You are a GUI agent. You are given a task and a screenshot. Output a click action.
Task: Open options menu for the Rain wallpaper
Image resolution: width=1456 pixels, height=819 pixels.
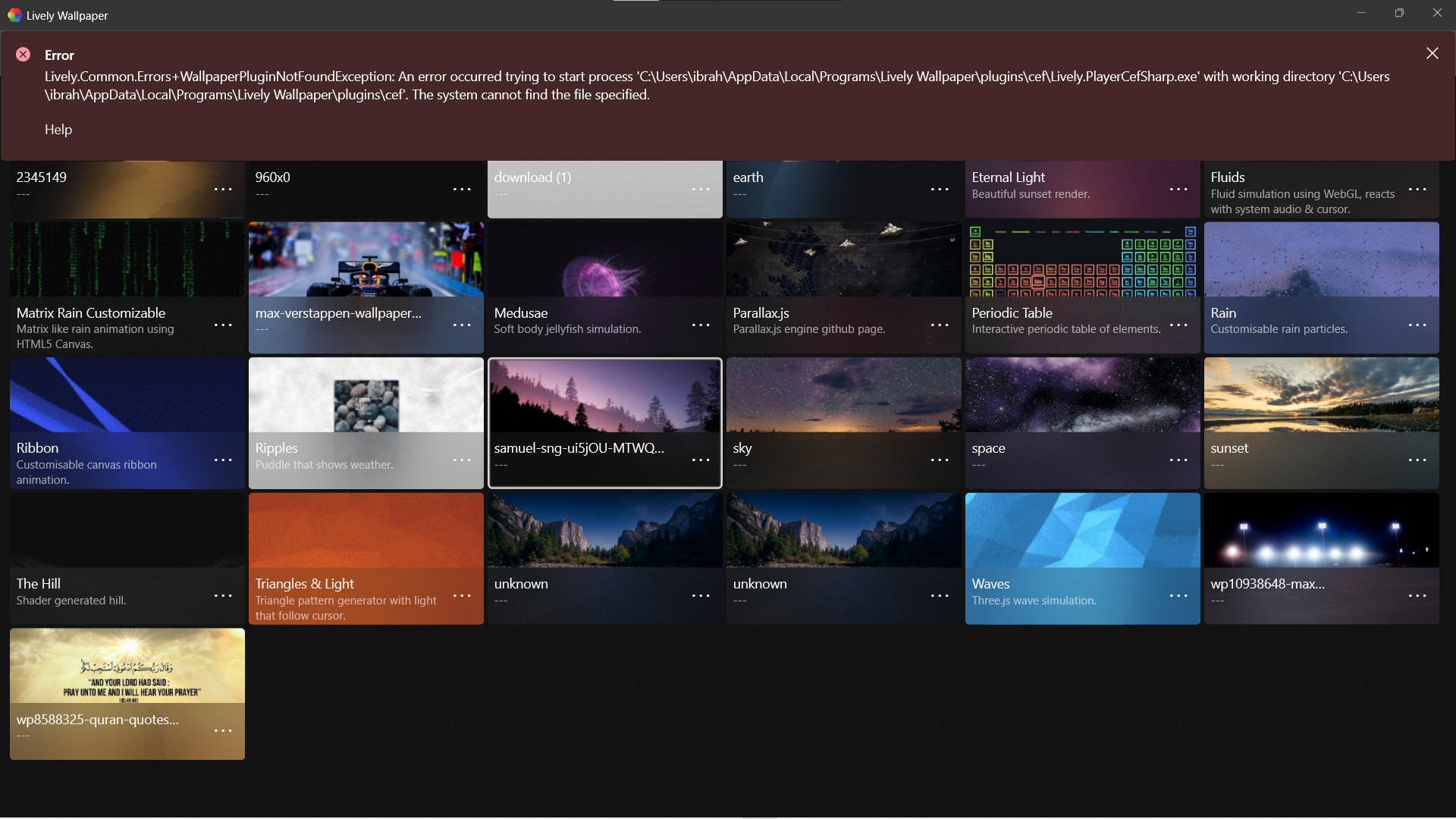pos(1417,325)
